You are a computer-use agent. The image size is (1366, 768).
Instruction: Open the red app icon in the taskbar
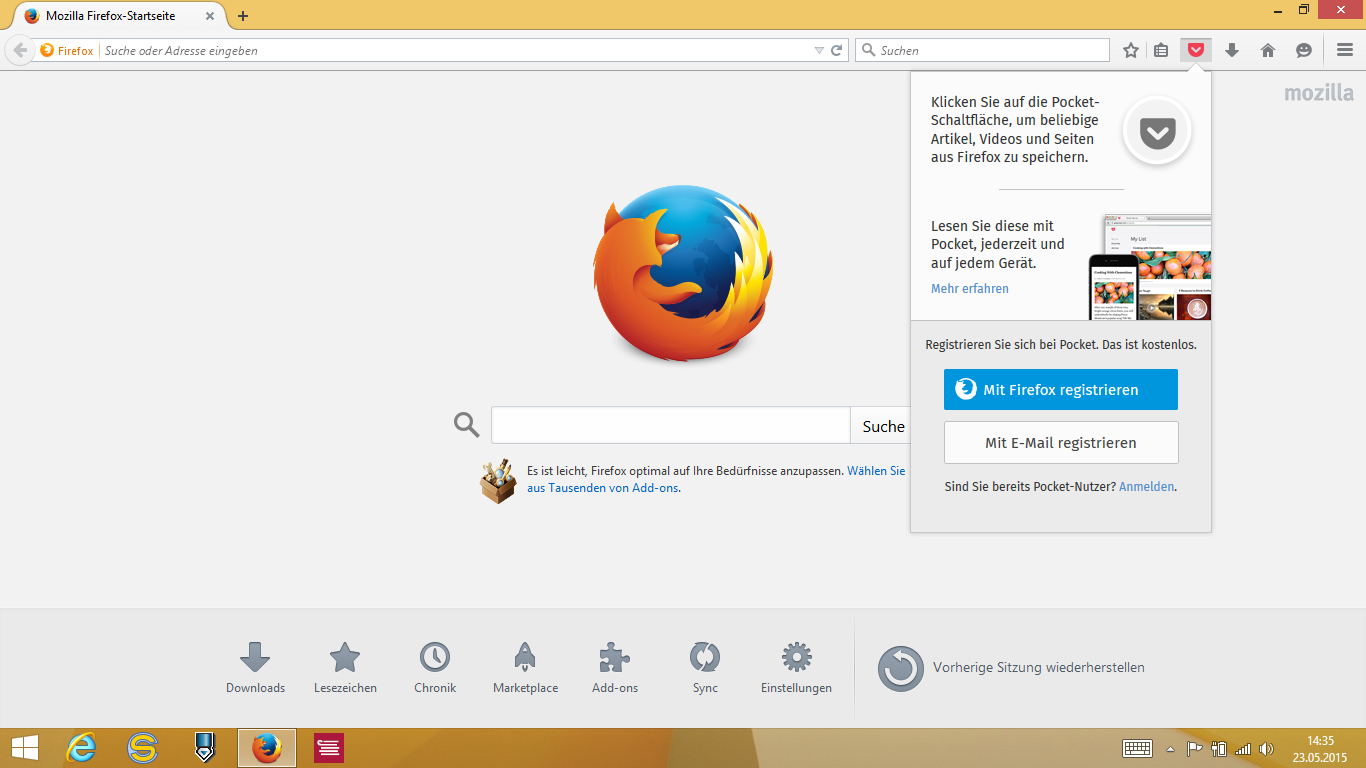[x=329, y=748]
